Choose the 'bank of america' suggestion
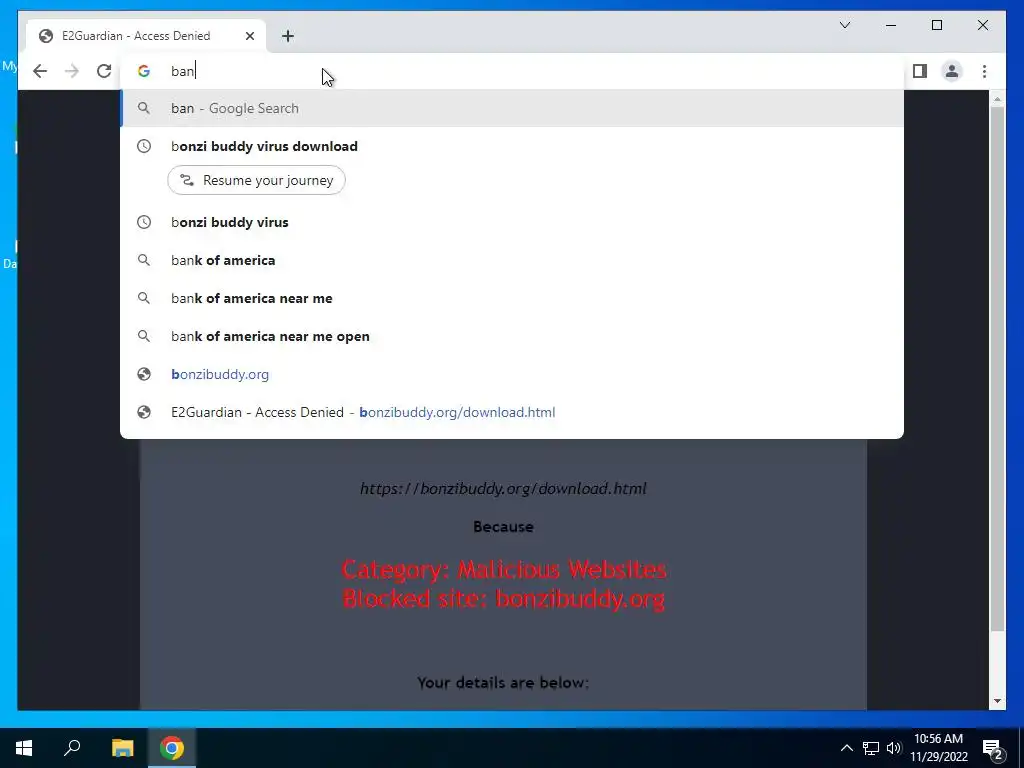This screenshot has width=1024, height=768. [x=512, y=260]
